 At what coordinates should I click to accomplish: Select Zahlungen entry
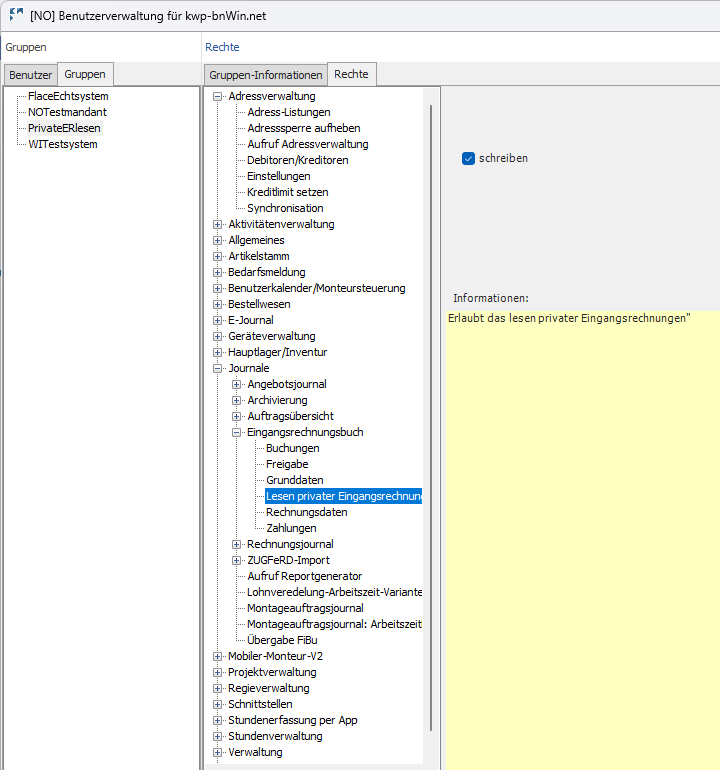coord(291,528)
